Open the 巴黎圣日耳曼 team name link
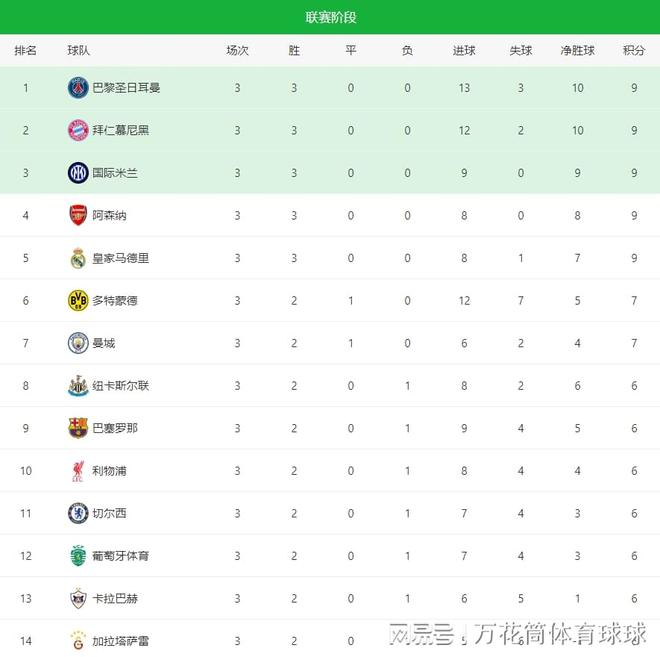Viewport: 660px width, 657px height. click(x=126, y=88)
